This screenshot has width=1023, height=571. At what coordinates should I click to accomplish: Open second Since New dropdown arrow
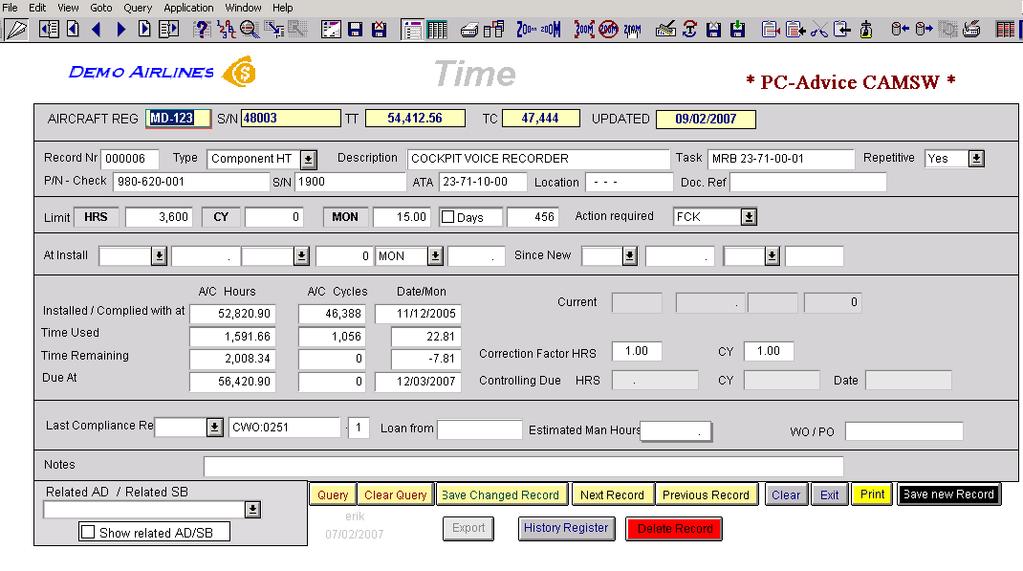pos(772,256)
